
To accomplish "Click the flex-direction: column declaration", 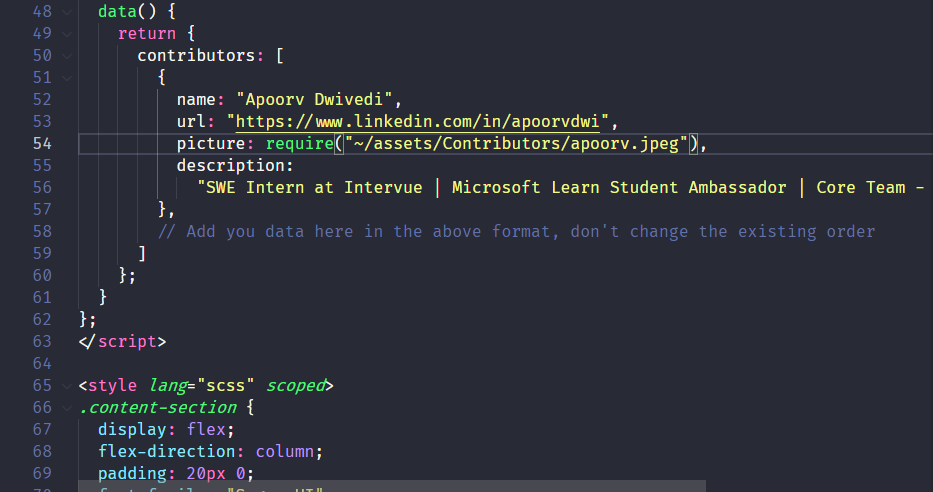I will click(211, 452).
